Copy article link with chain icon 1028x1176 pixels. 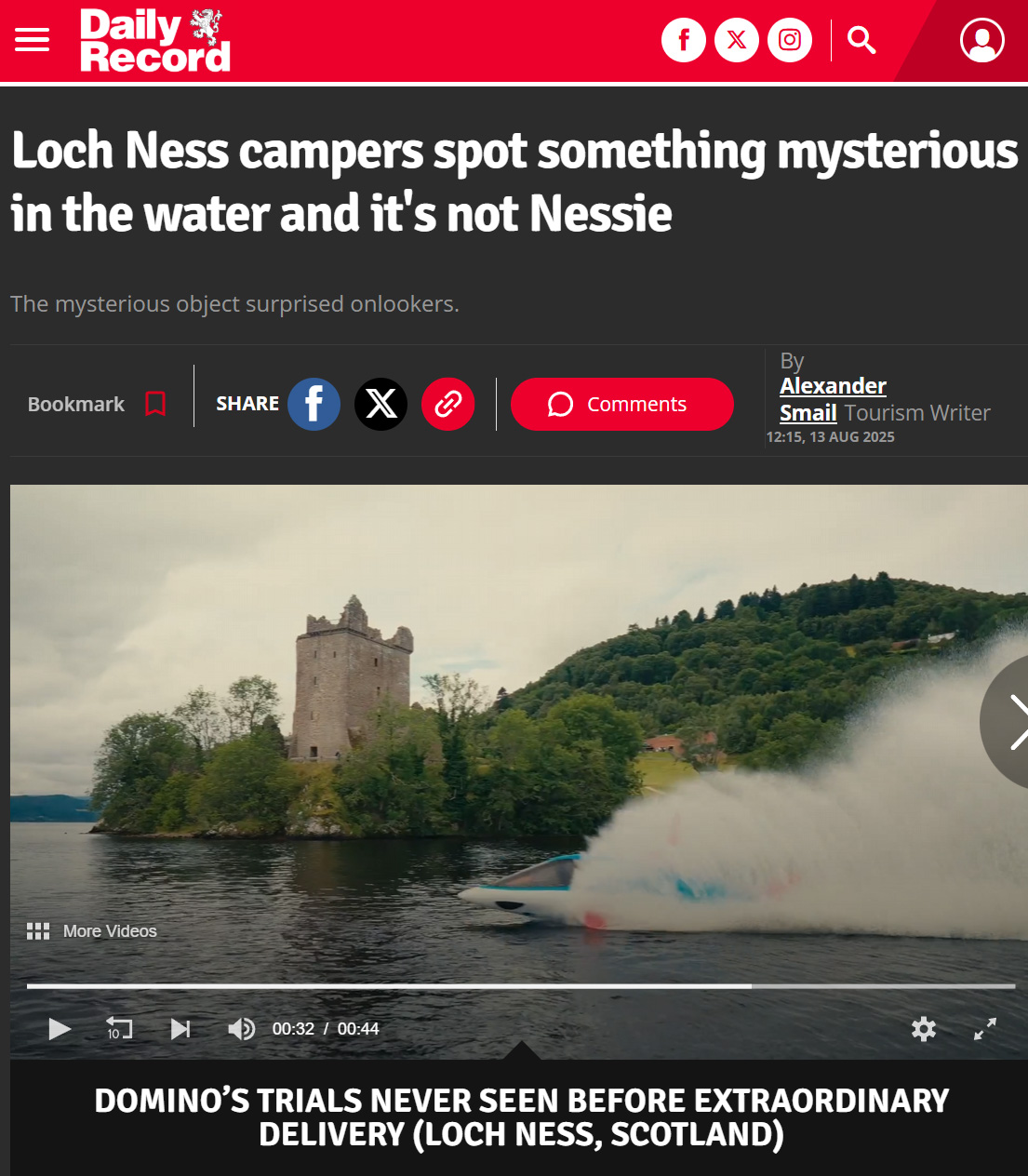tap(448, 404)
